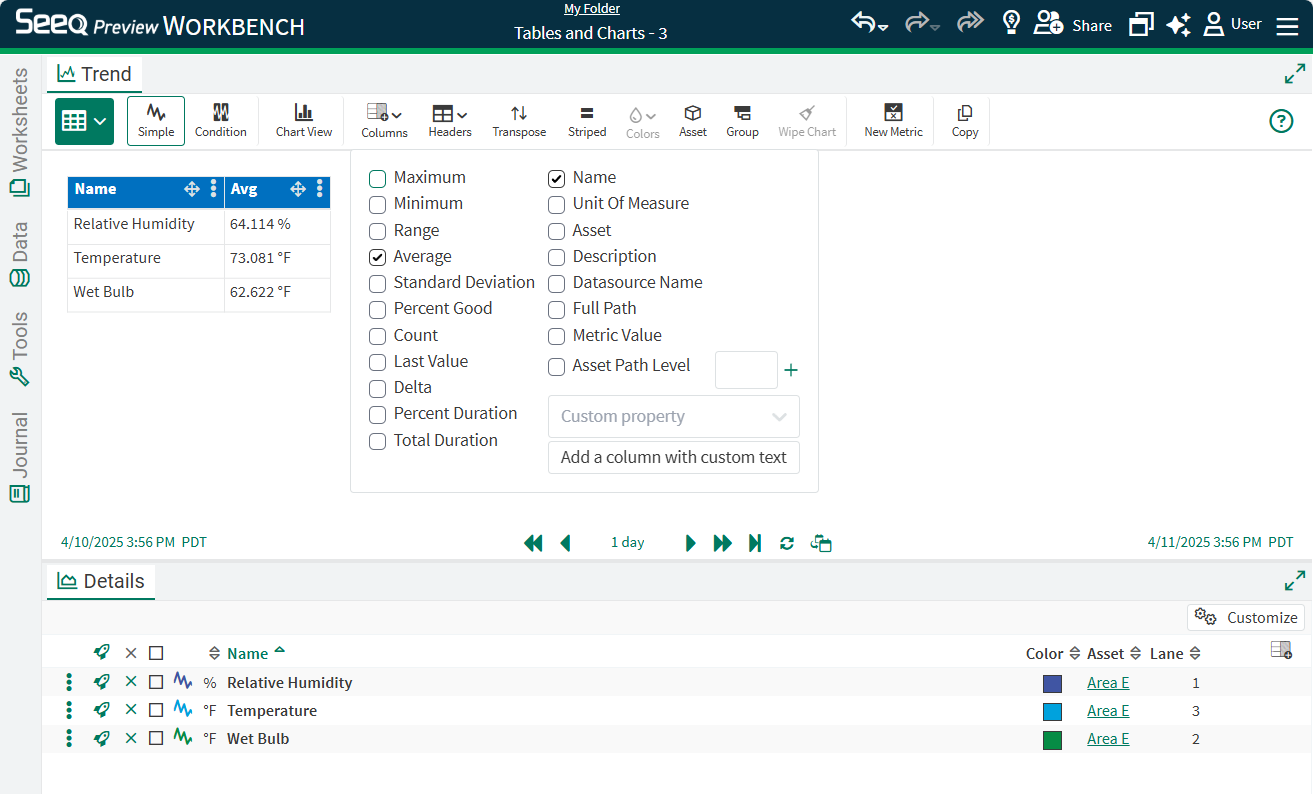Image resolution: width=1313 pixels, height=794 pixels.
Task: Step the date range back one arrow
Action: (x=565, y=543)
